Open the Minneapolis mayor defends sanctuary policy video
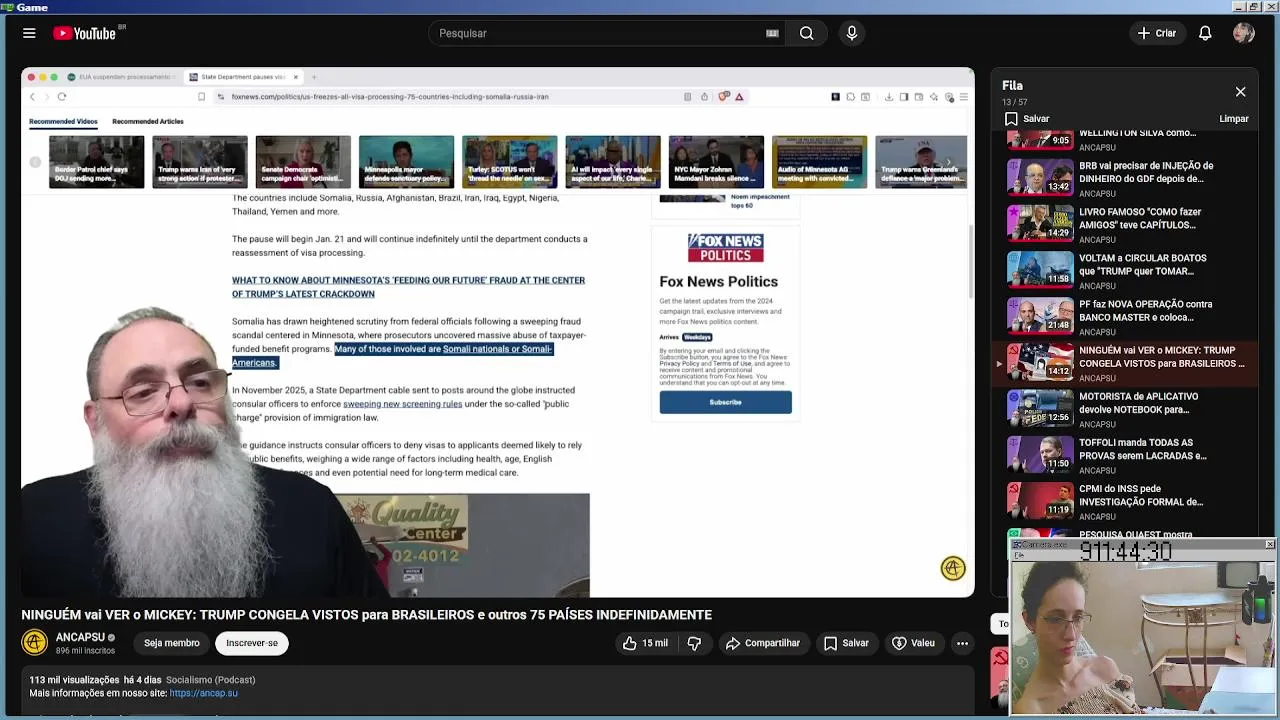 click(x=406, y=162)
